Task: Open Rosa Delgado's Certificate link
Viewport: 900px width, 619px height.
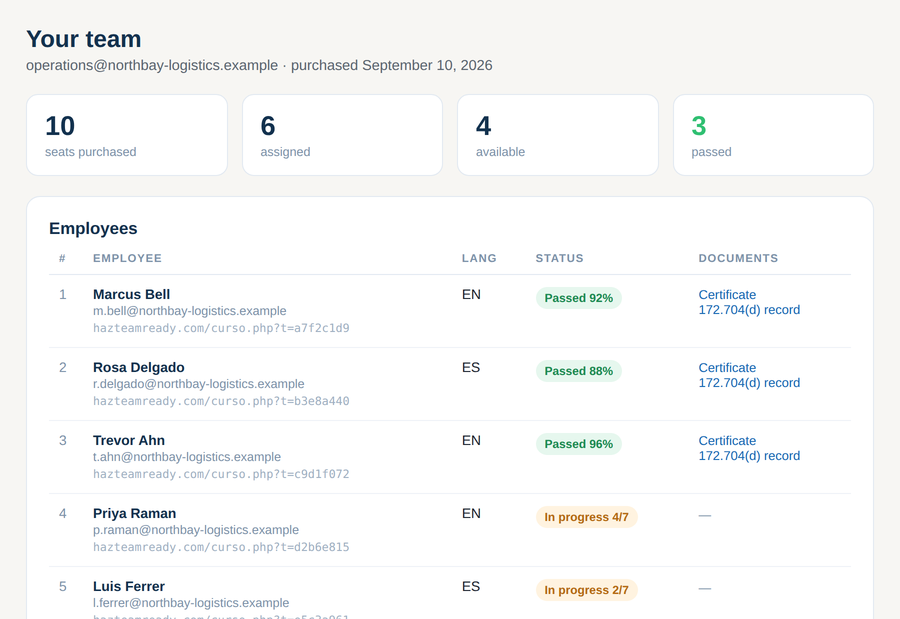Action: pos(727,367)
